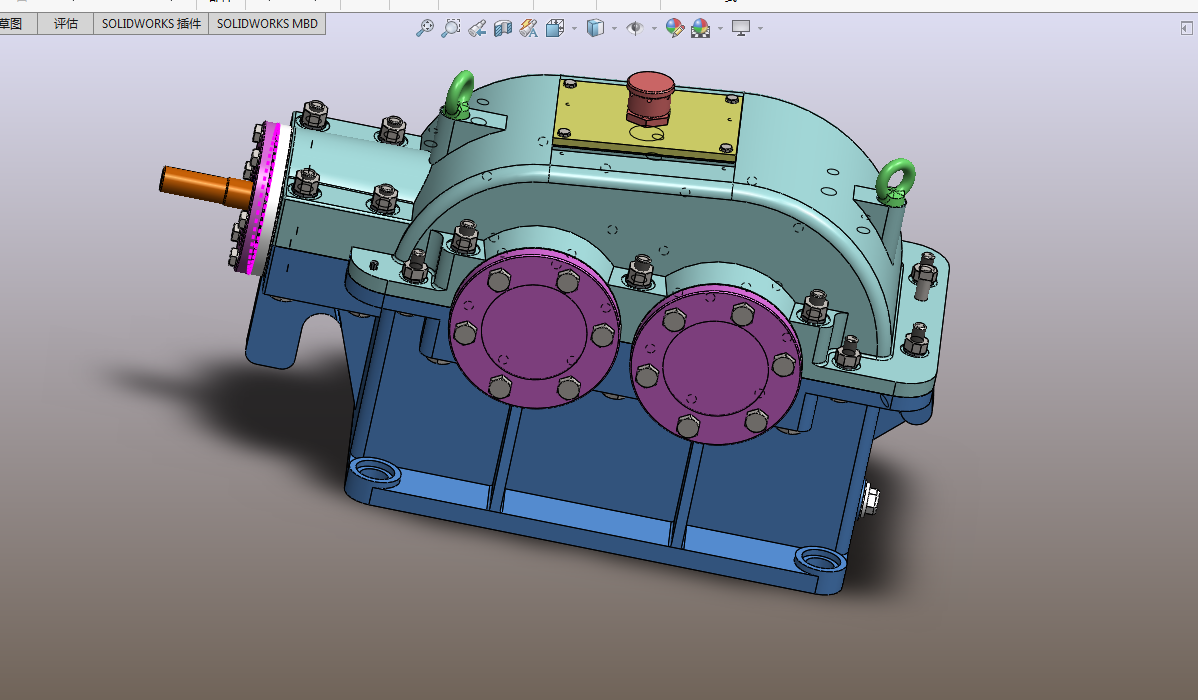This screenshot has width=1198, height=700.
Task: Open the Apply Scene dropdown arrow
Action: (719, 29)
